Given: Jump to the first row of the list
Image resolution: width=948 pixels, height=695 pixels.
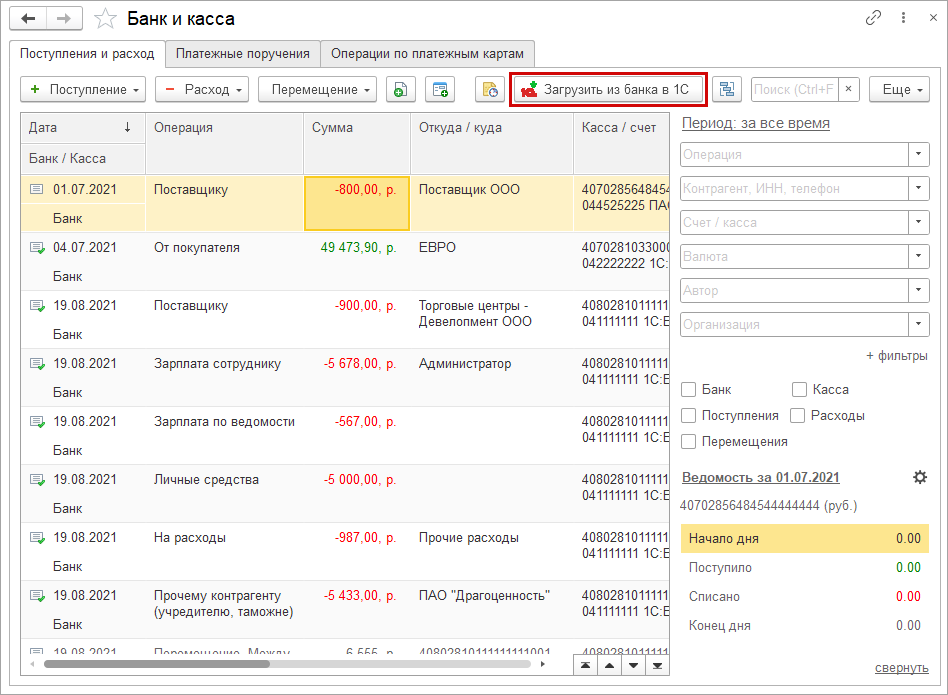Looking at the screenshot, I should (584, 664).
